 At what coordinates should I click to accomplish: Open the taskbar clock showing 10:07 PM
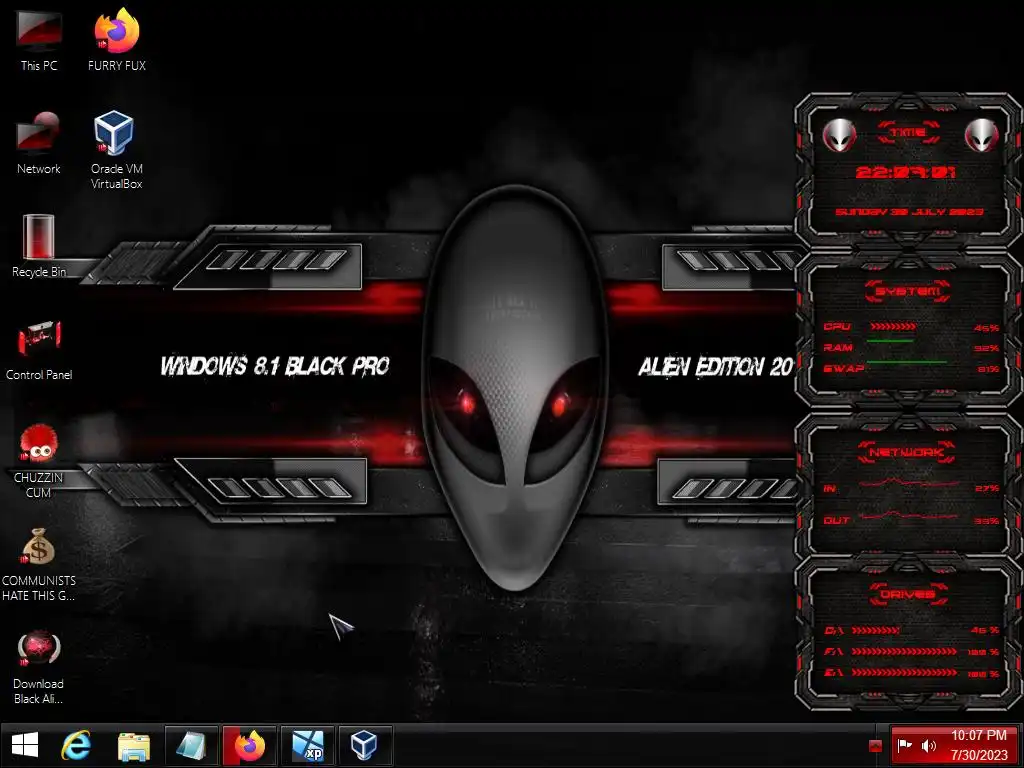click(979, 745)
